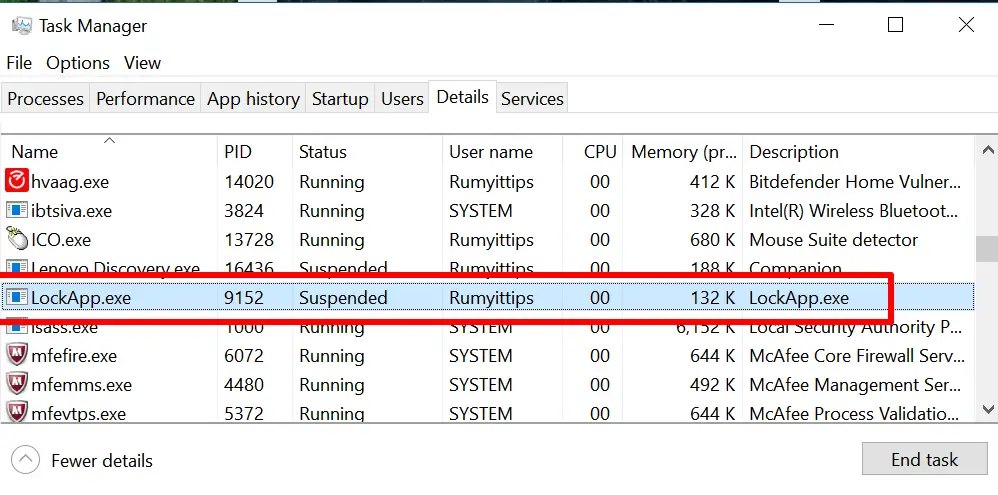Click PID 14020 cell
998x495 pixels.
249,182
